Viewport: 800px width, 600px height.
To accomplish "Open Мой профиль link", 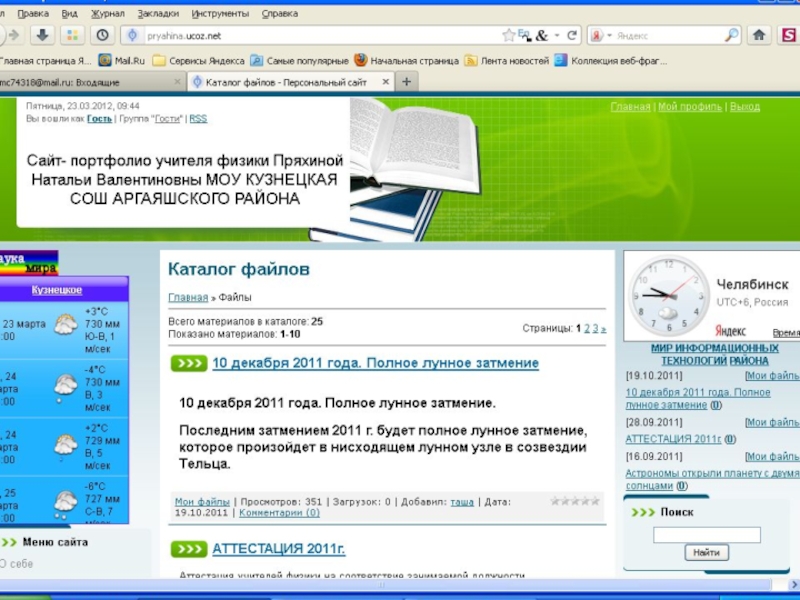I will (x=690, y=107).
